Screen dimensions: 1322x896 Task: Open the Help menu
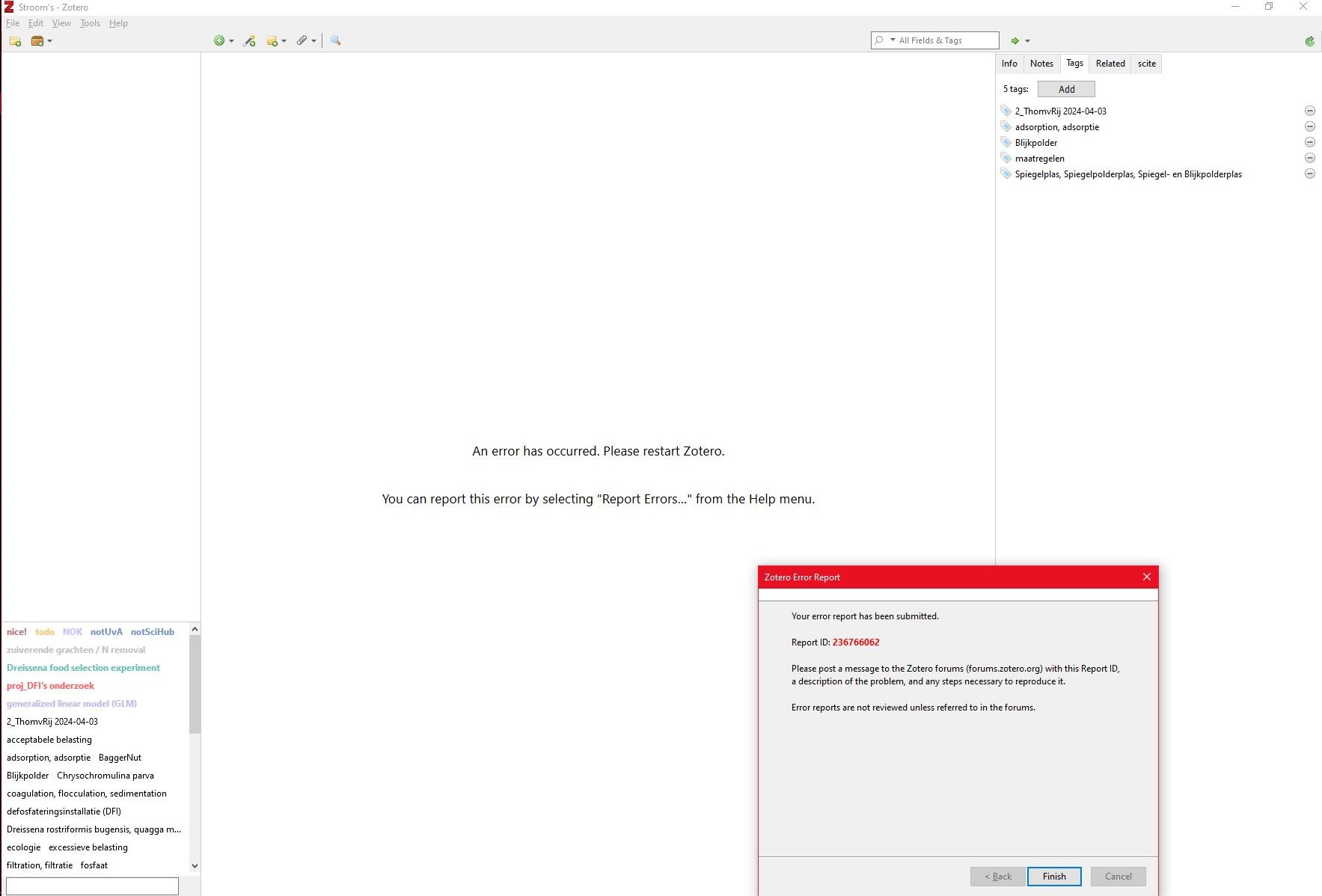coord(118,23)
